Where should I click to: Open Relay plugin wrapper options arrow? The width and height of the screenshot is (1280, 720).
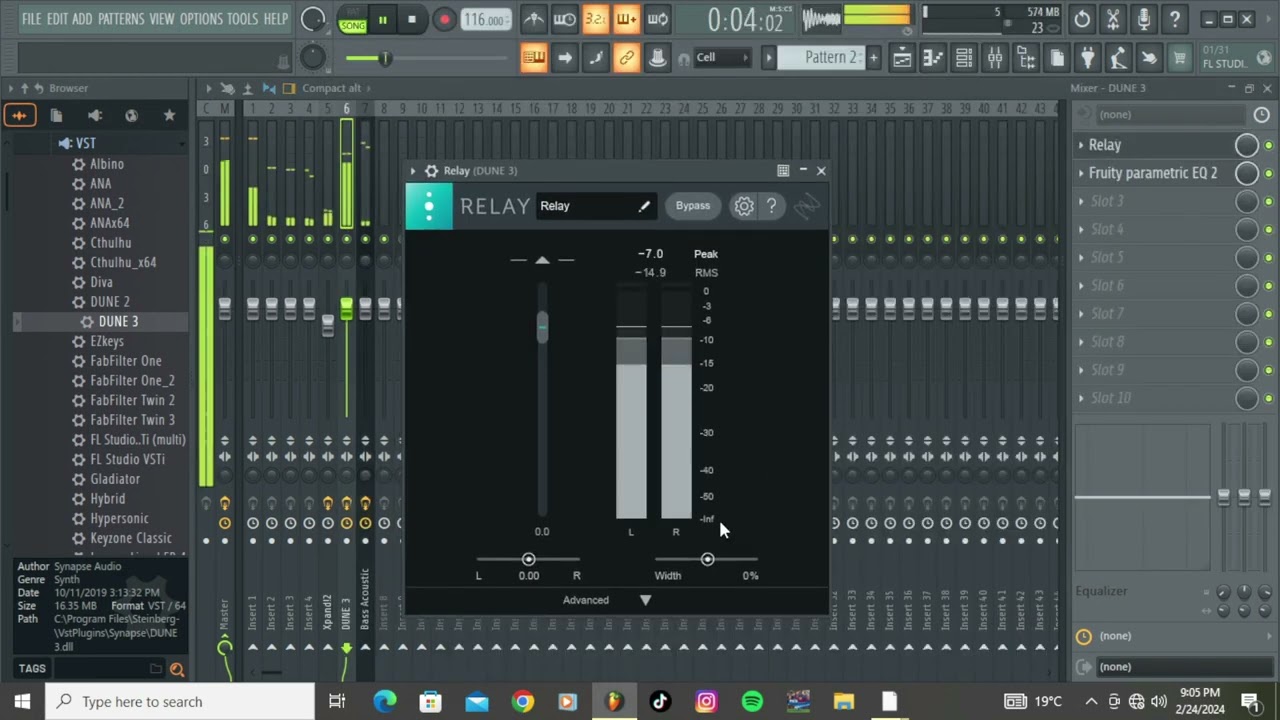coord(413,171)
